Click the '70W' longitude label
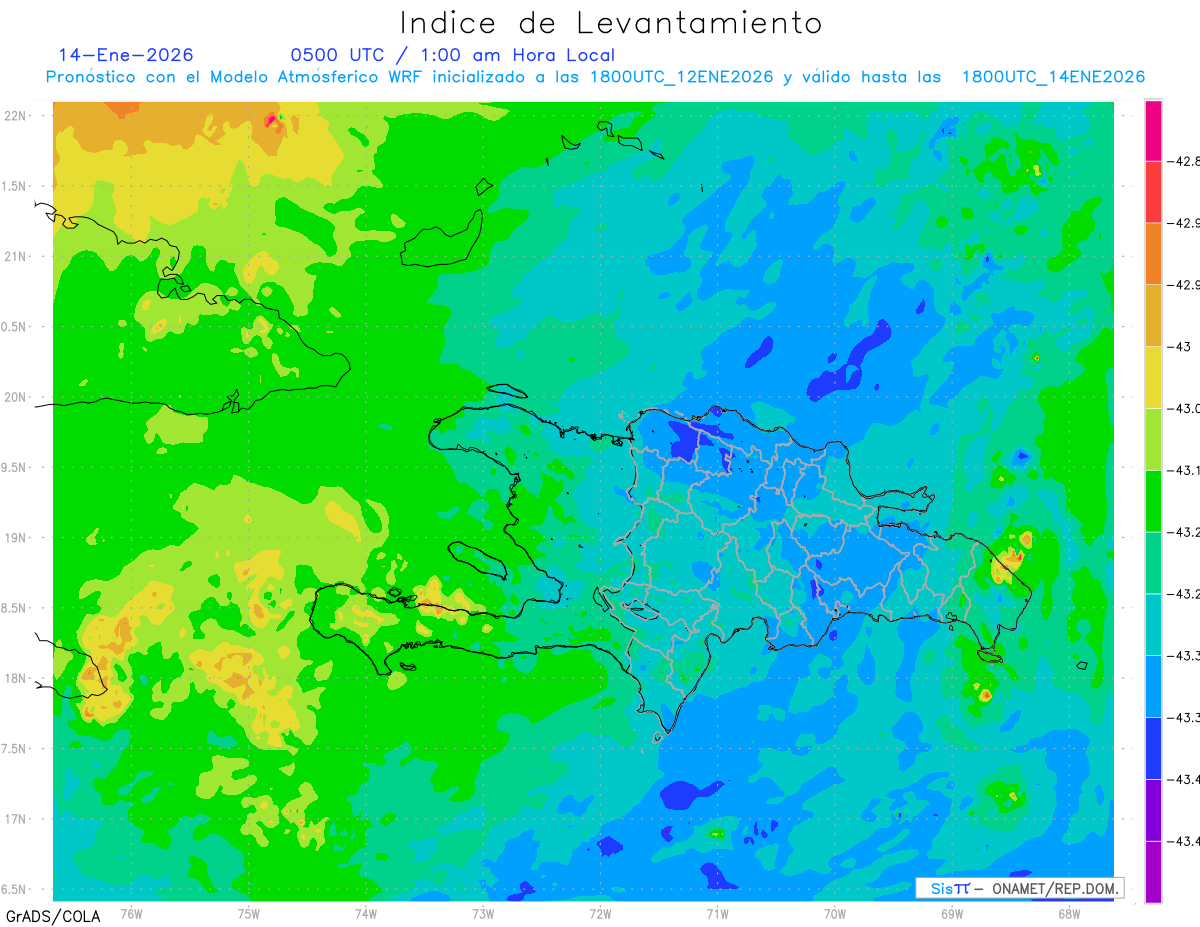The height and width of the screenshot is (927, 1200). (835, 914)
